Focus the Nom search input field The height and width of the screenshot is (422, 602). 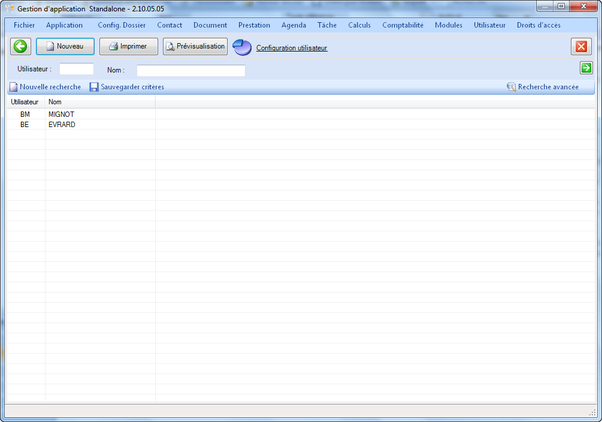(190, 71)
